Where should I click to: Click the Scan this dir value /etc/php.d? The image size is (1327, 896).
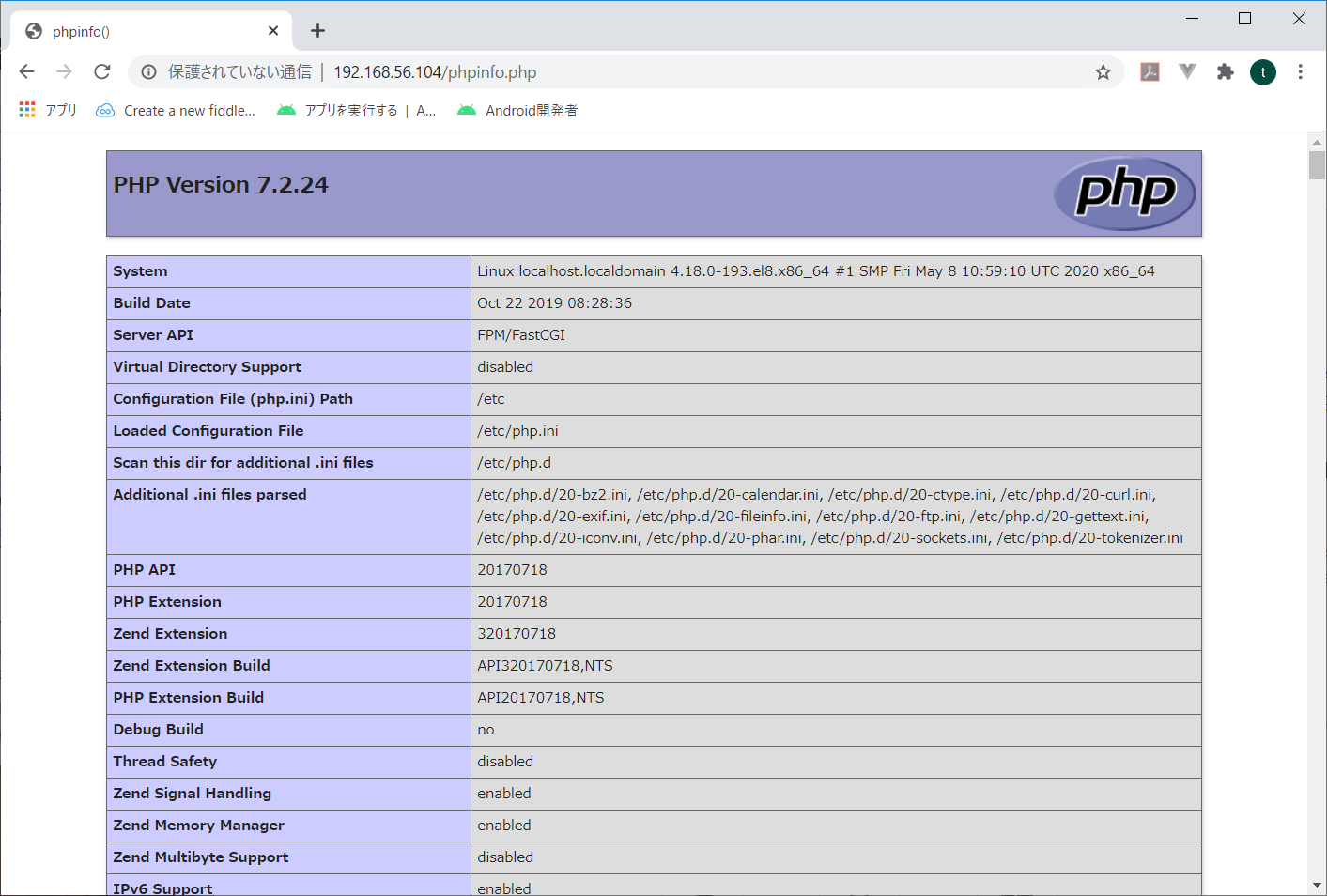(515, 463)
